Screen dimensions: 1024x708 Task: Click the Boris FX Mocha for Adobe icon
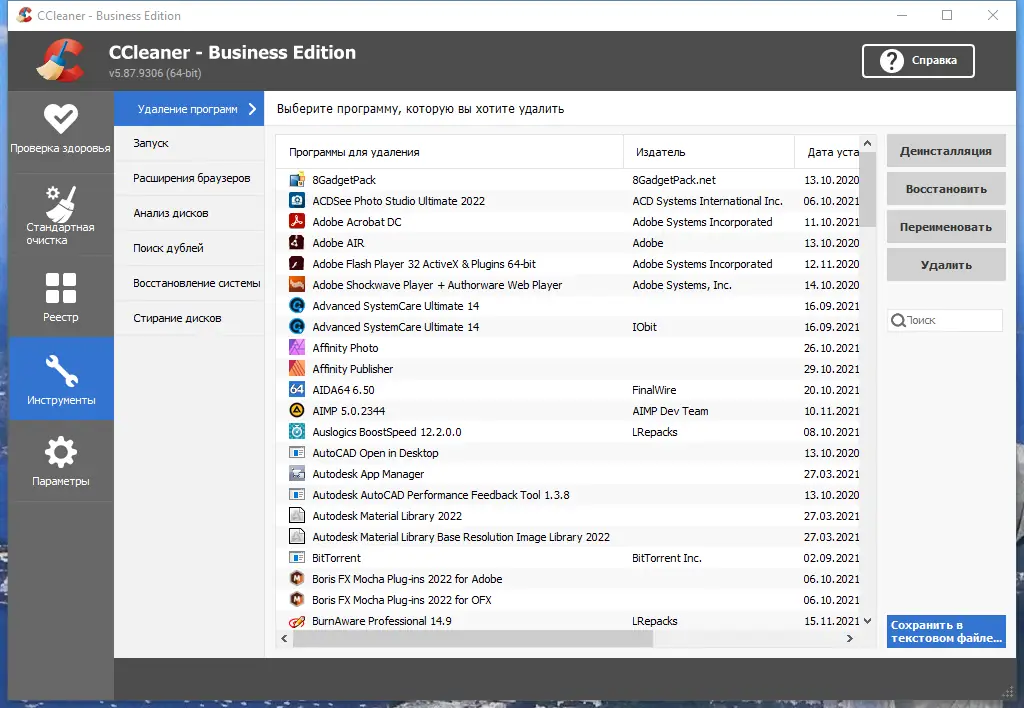point(297,579)
